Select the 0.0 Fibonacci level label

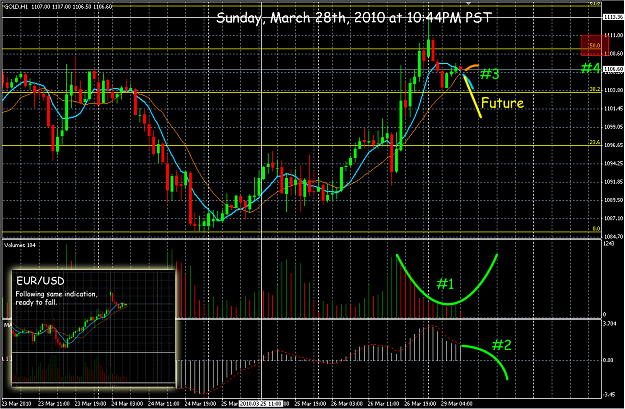[596, 229]
